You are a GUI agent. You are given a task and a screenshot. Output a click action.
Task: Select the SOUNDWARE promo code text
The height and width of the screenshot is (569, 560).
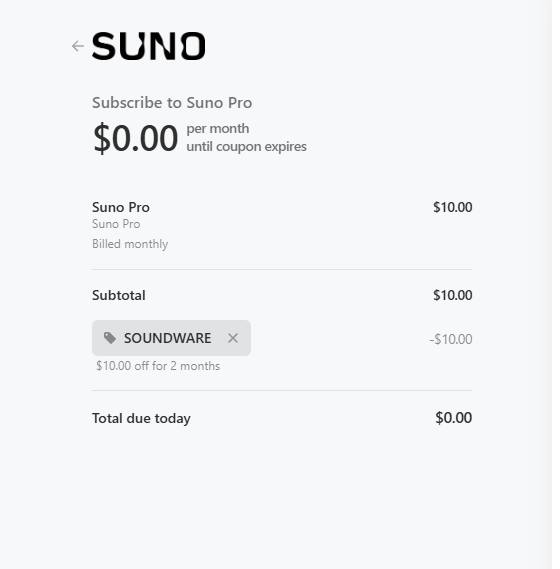tap(168, 338)
